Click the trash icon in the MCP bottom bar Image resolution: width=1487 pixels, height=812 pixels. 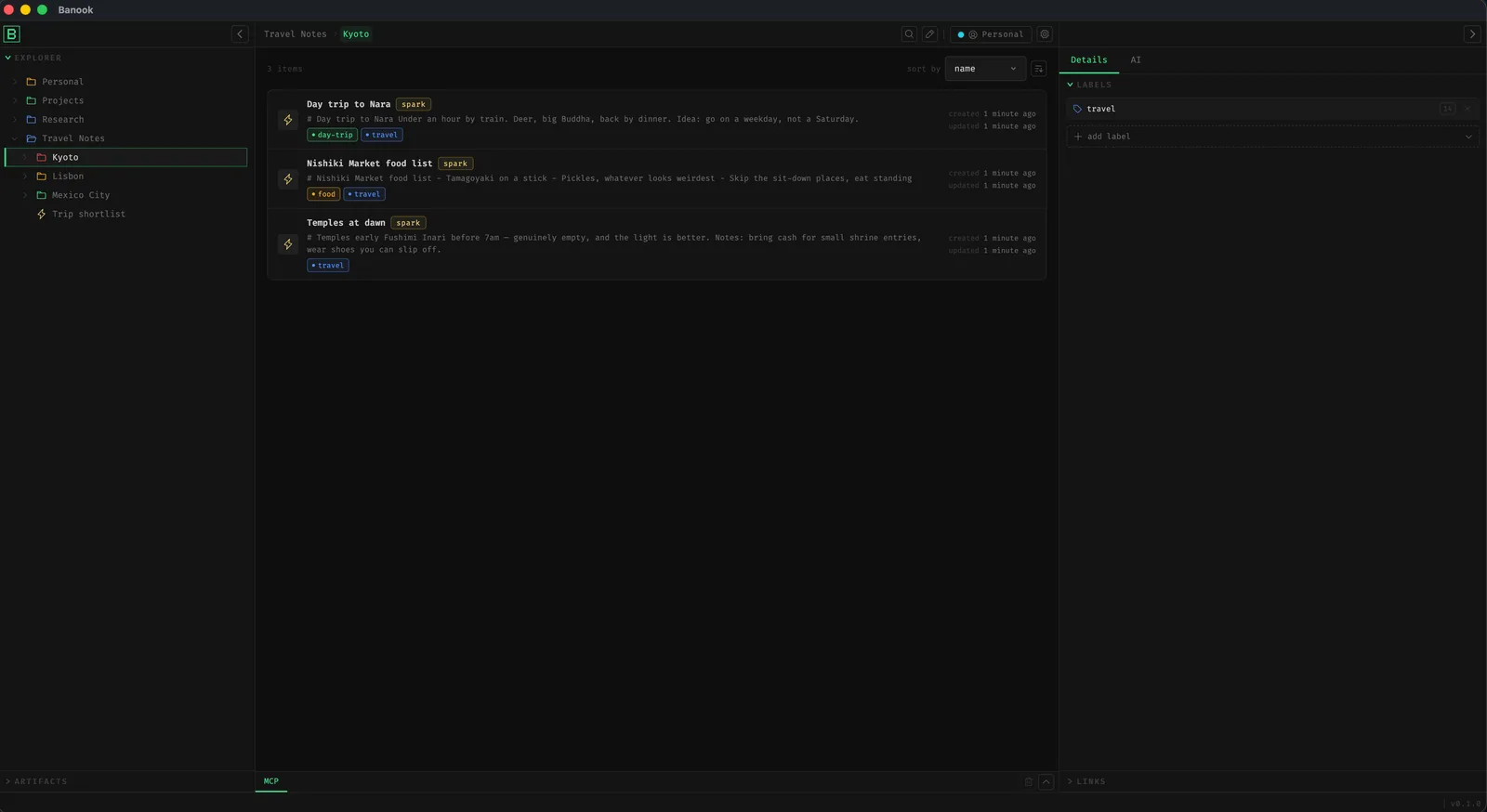click(x=1029, y=782)
